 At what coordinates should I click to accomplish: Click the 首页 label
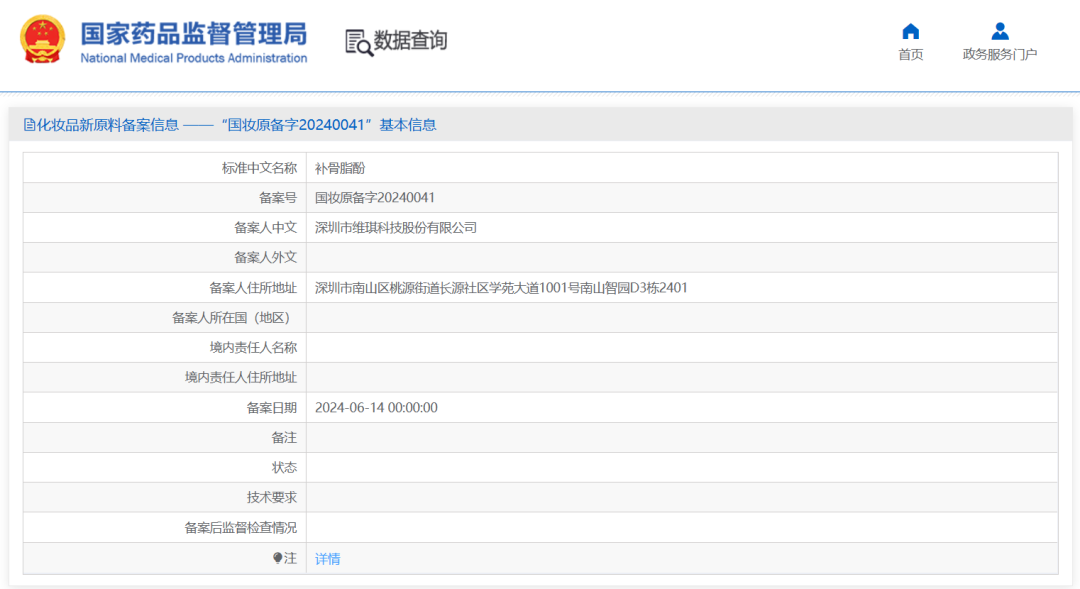pos(911,54)
